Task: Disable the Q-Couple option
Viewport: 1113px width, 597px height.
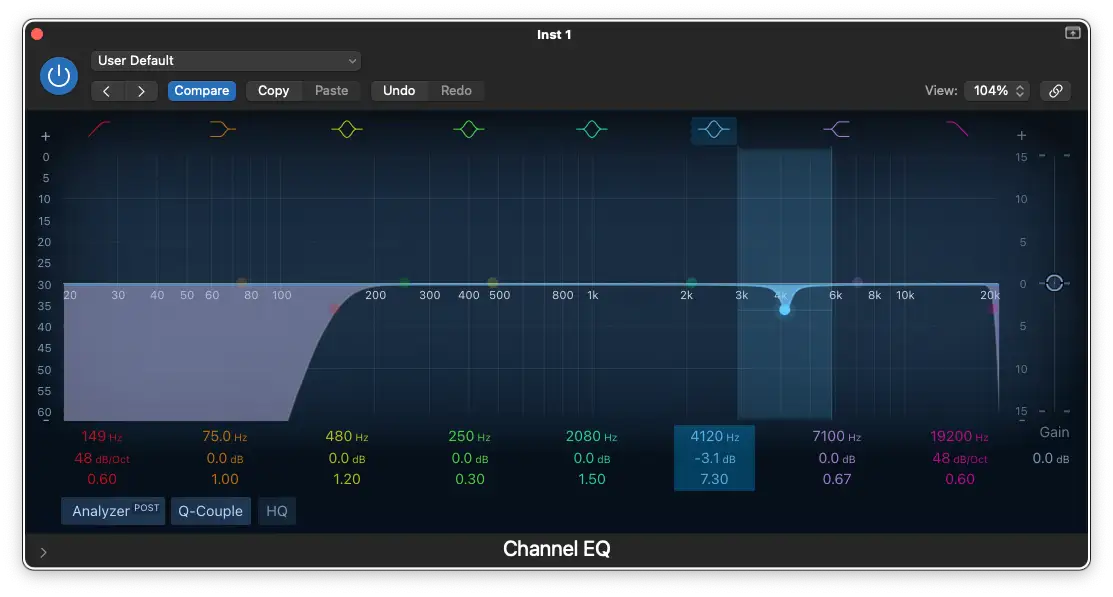Action: pos(210,511)
